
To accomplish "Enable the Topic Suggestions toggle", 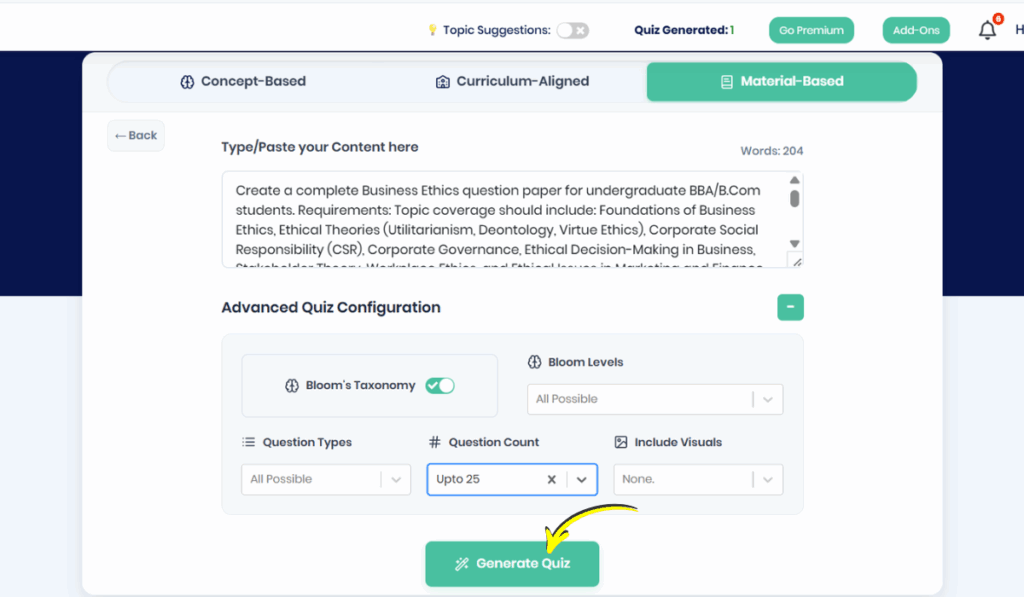I will point(573,30).
